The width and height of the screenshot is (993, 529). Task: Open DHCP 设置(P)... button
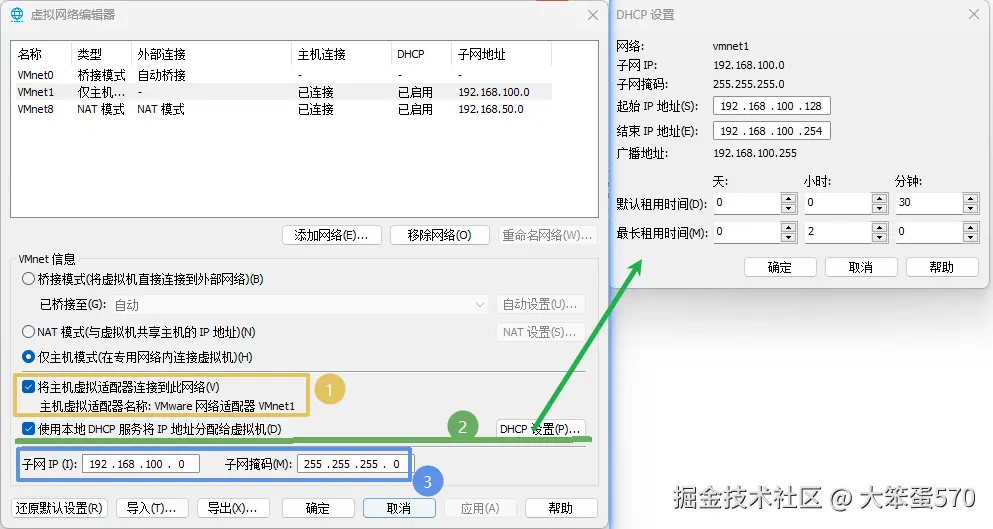(540, 429)
